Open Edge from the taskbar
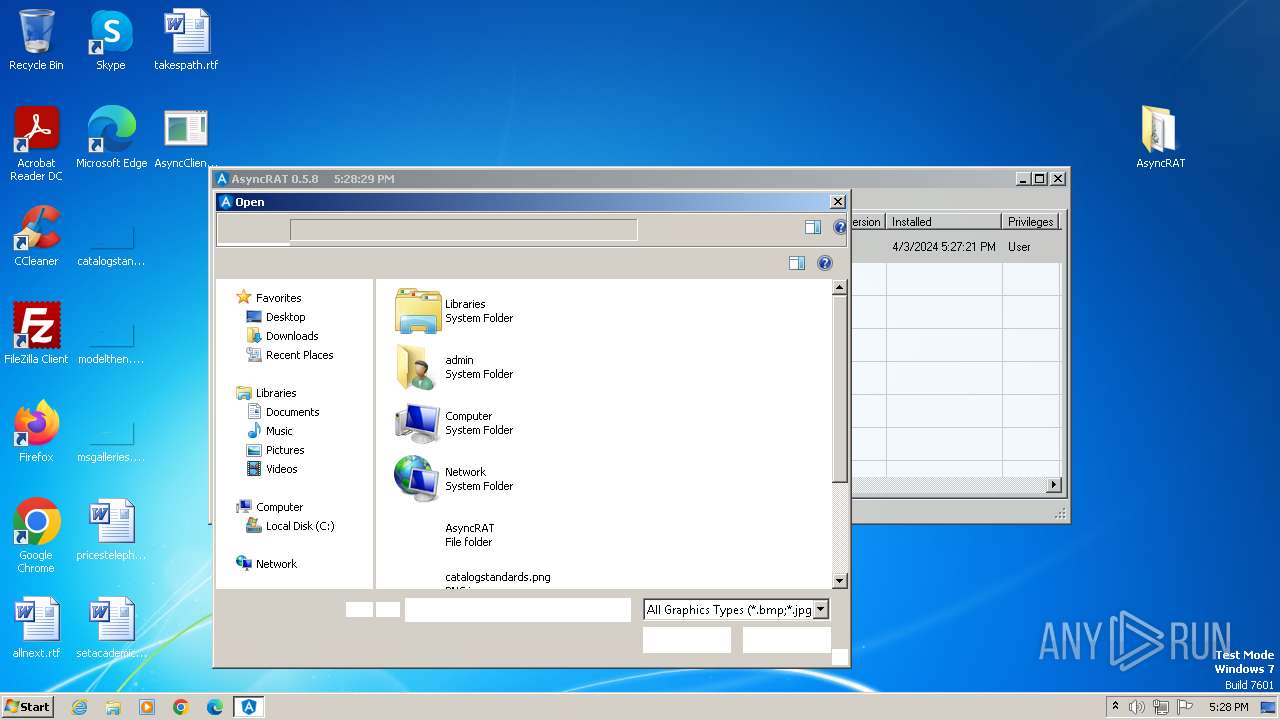 215,707
